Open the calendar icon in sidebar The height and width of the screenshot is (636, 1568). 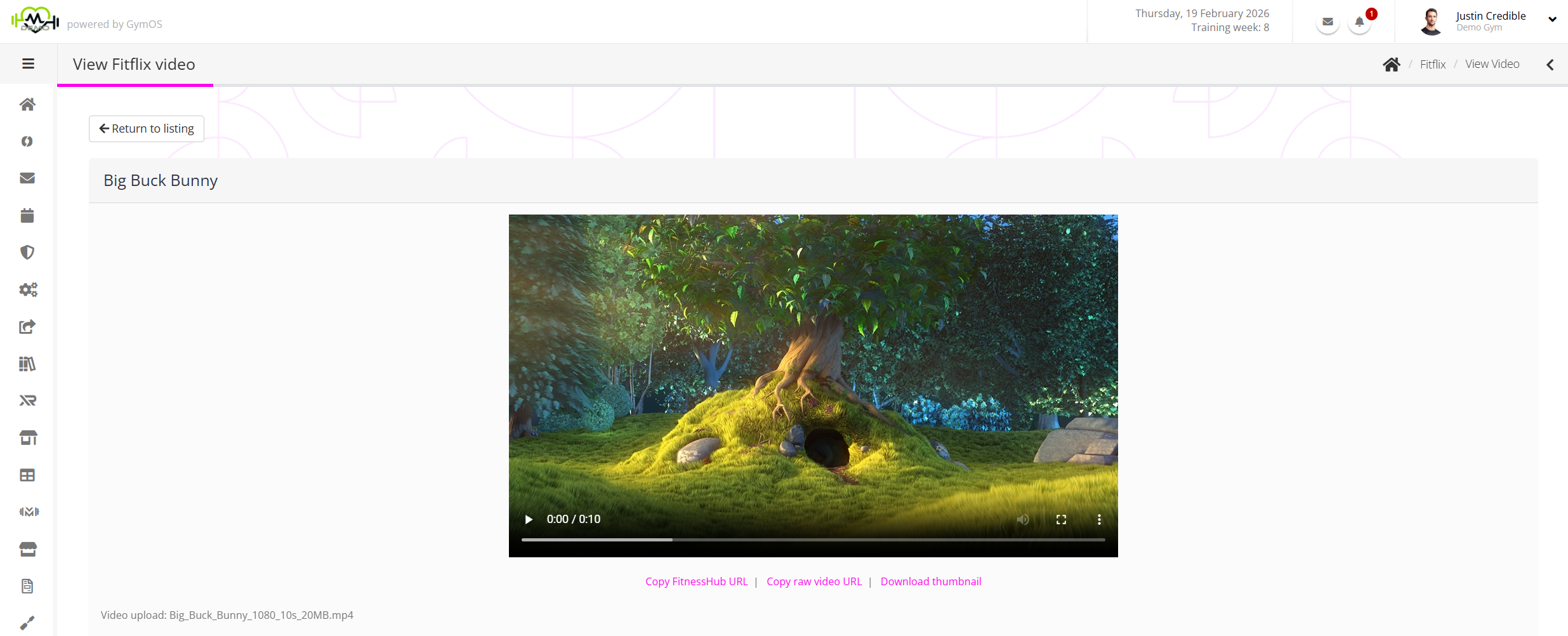tap(27, 216)
